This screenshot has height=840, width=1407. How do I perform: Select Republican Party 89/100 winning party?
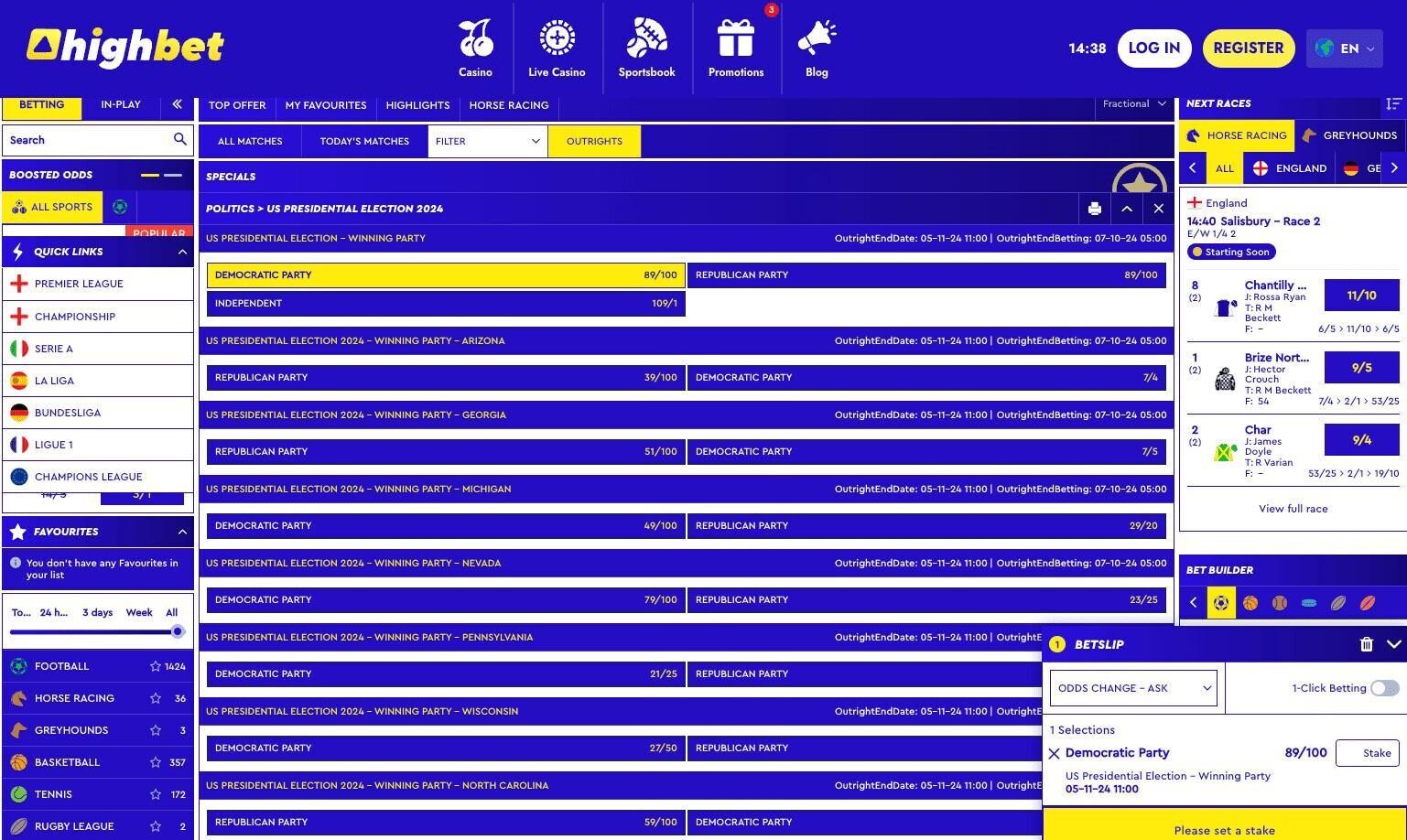pyautogui.click(x=926, y=275)
